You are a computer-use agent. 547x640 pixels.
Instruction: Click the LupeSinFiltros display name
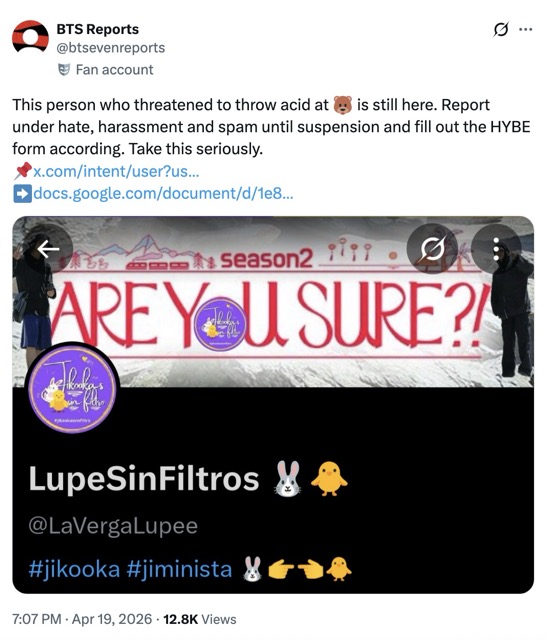tap(144, 478)
